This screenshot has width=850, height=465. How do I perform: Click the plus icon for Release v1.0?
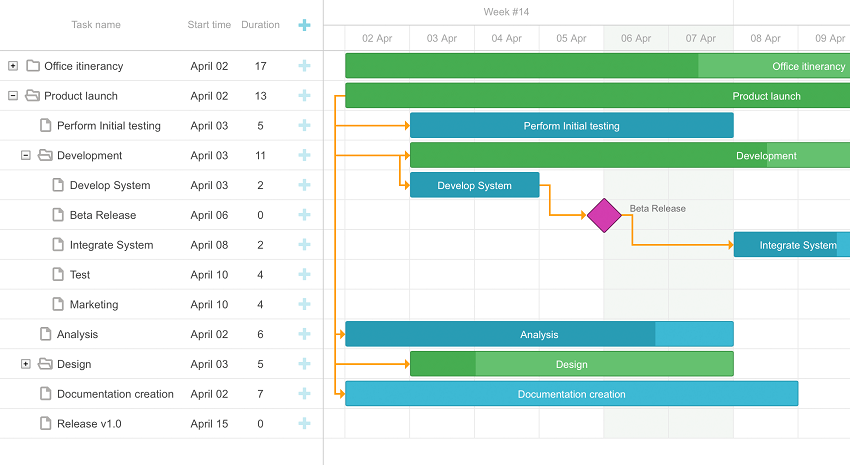tap(304, 424)
